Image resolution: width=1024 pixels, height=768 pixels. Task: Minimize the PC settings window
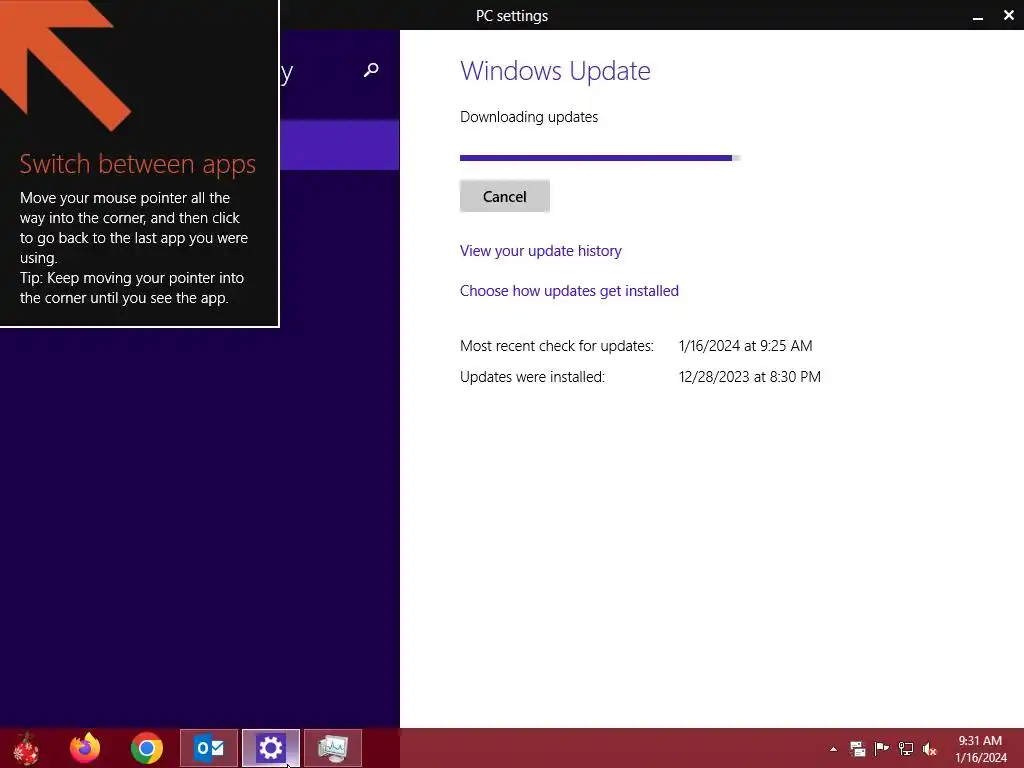pyautogui.click(x=978, y=16)
